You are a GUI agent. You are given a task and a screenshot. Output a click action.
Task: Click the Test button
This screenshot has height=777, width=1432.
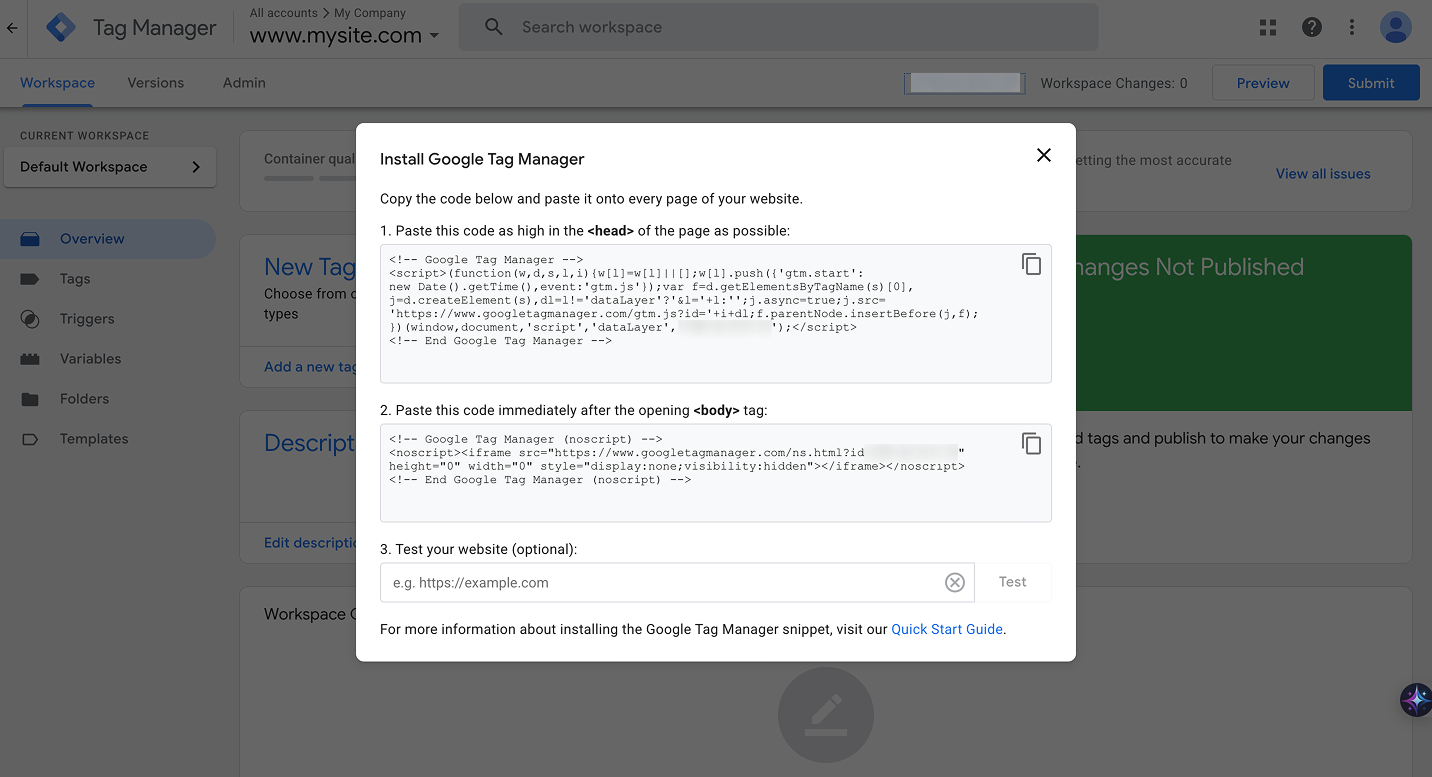pos(1012,582)
